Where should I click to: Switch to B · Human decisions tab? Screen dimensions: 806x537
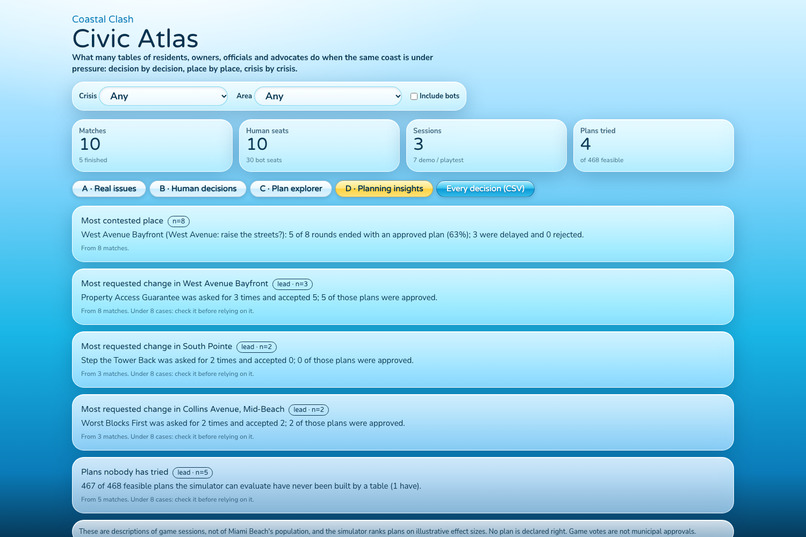tap(198, 189)
